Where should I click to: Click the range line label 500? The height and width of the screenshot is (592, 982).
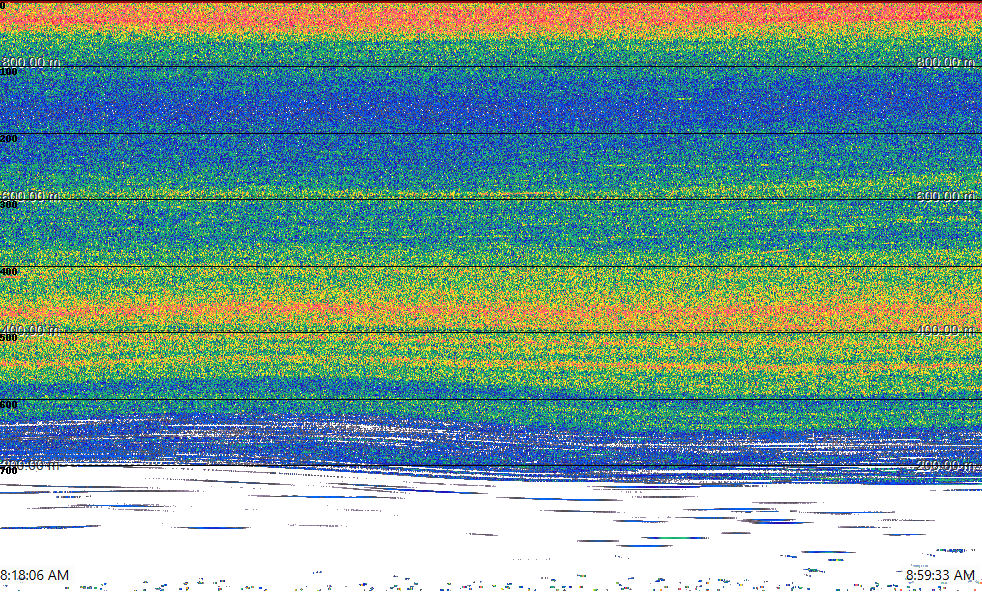(9, 338)
